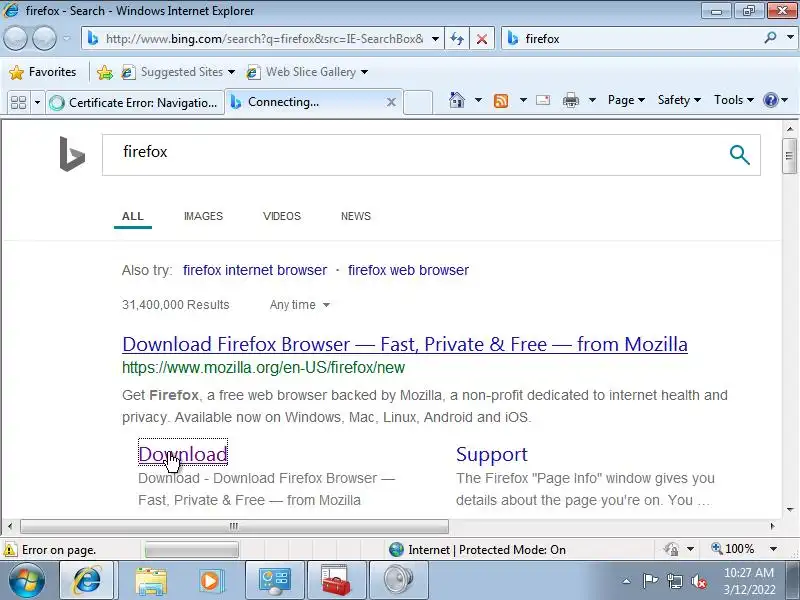Open the zoom level 100% control
The width and height of the screenshot is (800, 600).
[743, 549]
